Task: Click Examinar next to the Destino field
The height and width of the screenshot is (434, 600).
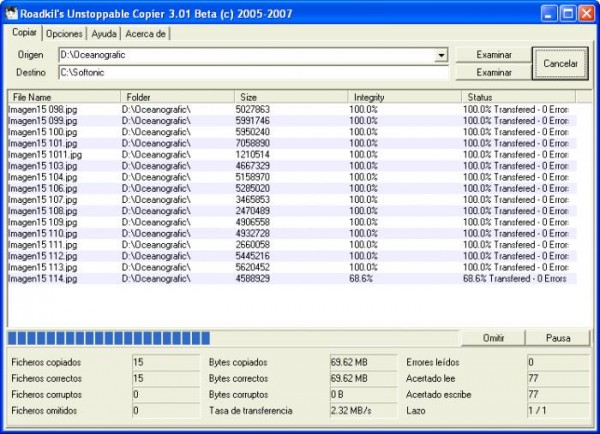Action: tap(493, 72)
